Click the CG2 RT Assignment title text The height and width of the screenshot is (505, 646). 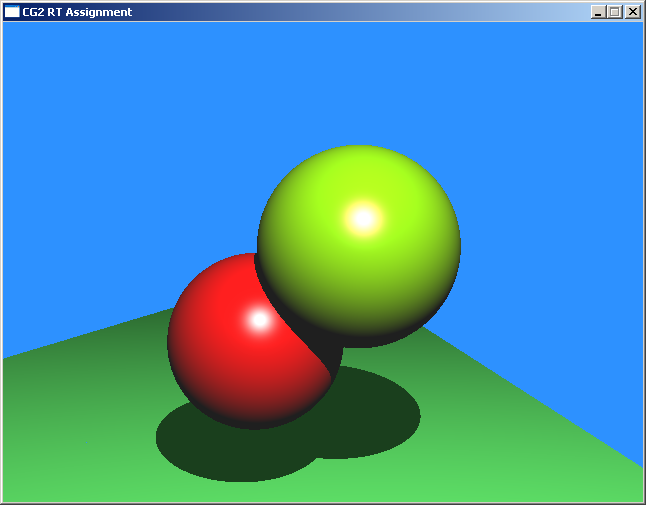(77, 12)
